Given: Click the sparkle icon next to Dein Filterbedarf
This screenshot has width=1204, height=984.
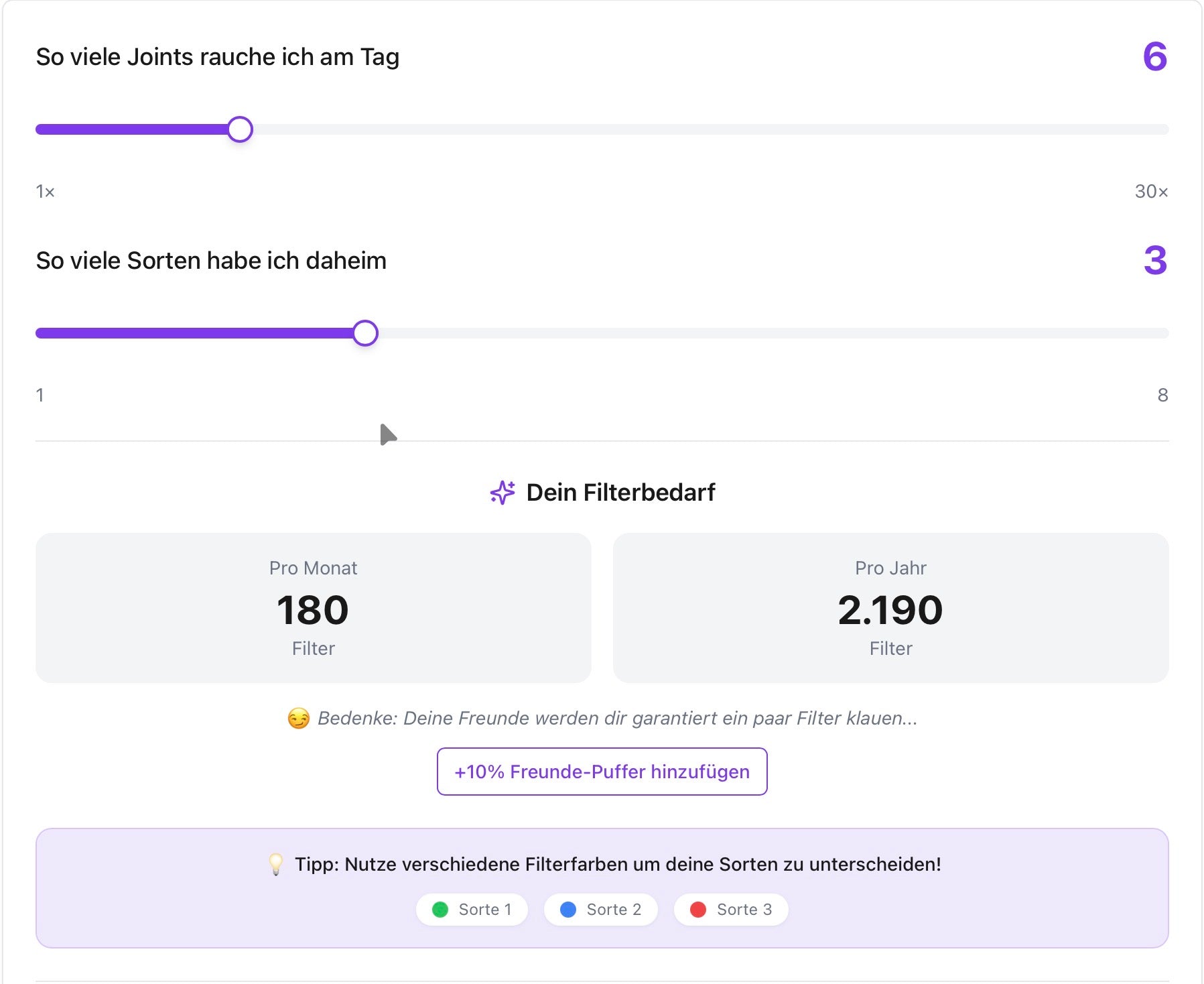Looking at the screenshot, I should point(502,492).
